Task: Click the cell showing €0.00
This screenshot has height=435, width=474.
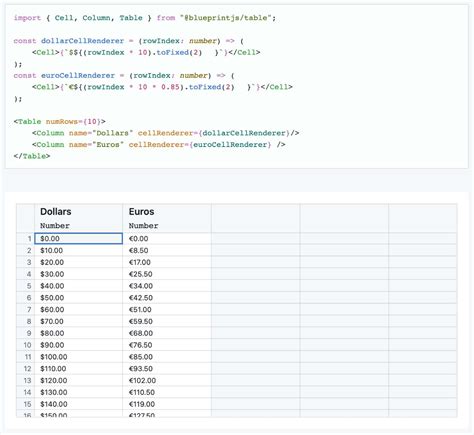Action: tap(167, 239)
